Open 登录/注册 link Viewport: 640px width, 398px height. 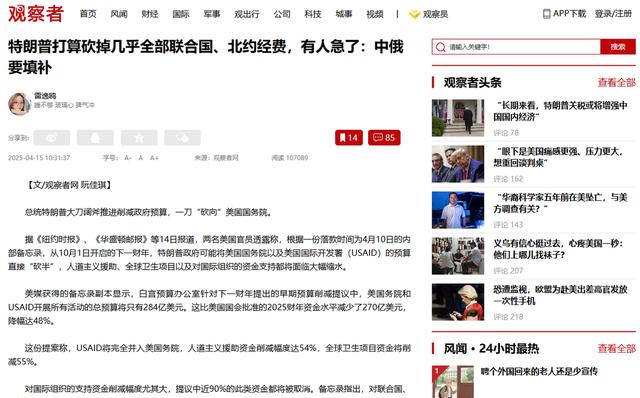click(613, 14)
